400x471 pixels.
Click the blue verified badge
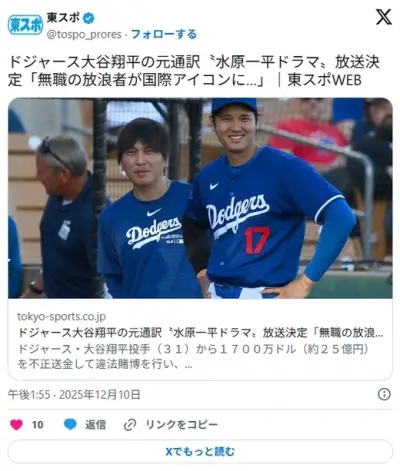point(88,18)
